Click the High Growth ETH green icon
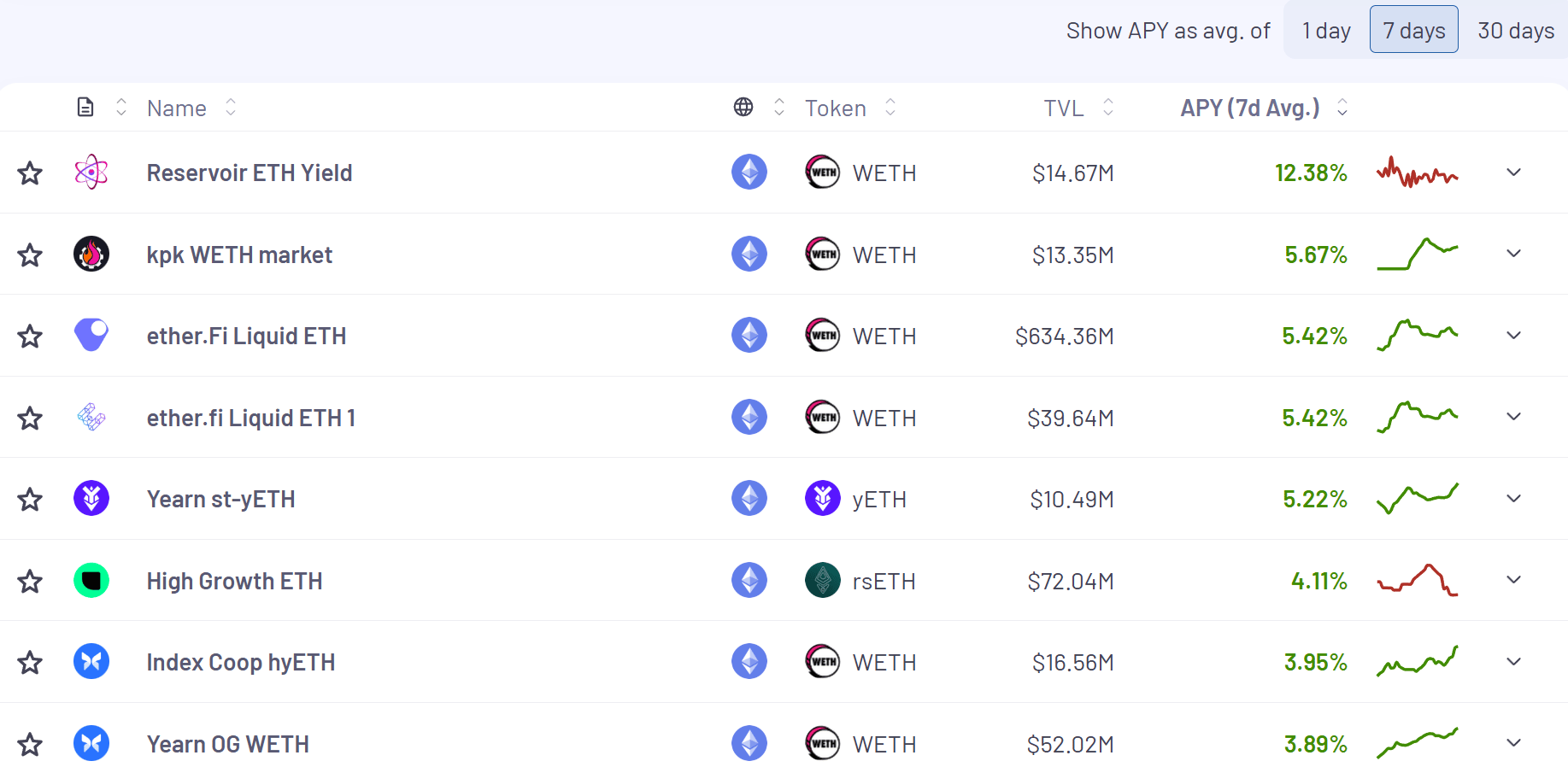1568x767 pixels. point(91,581)
